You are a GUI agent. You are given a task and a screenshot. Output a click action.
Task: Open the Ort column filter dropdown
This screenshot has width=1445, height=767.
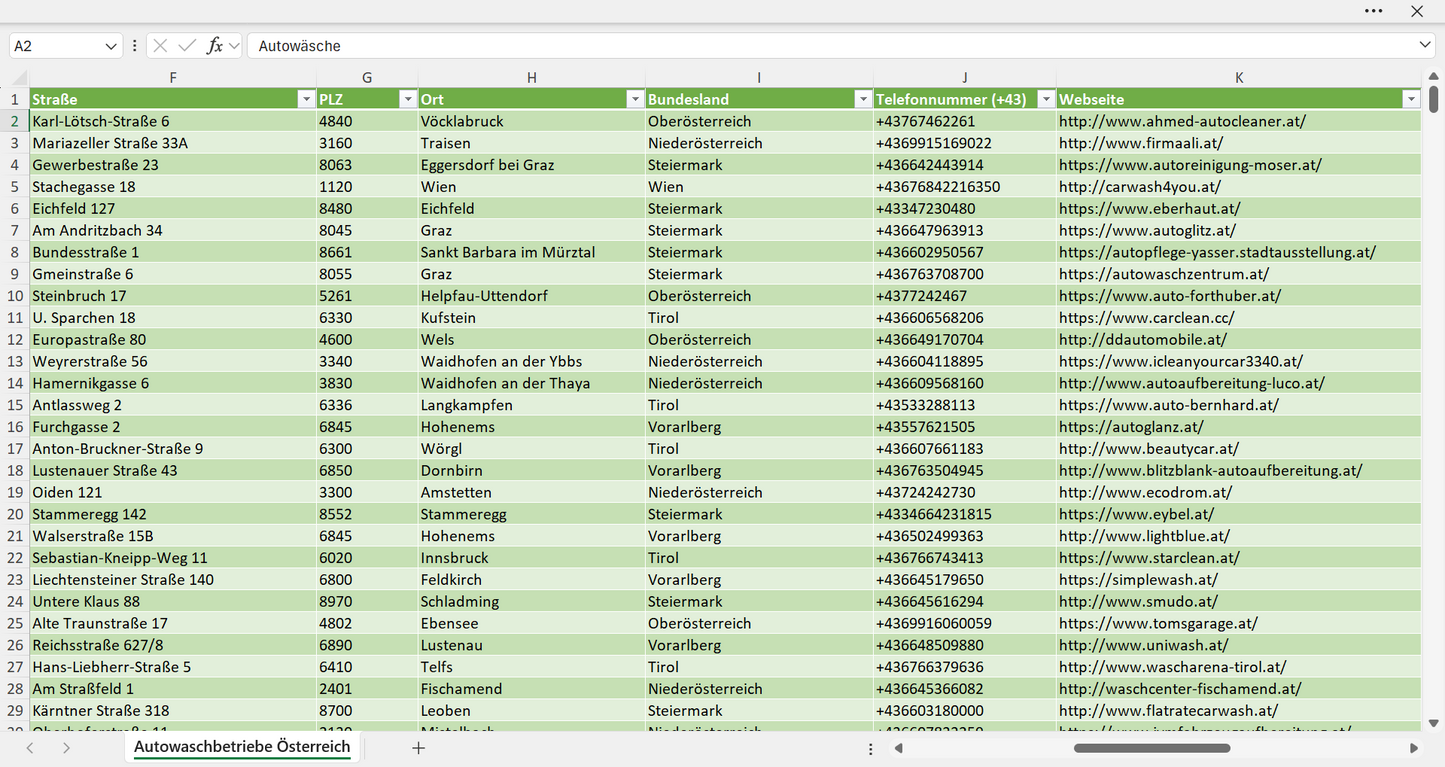pyautogui.click(x=635, y=99)
